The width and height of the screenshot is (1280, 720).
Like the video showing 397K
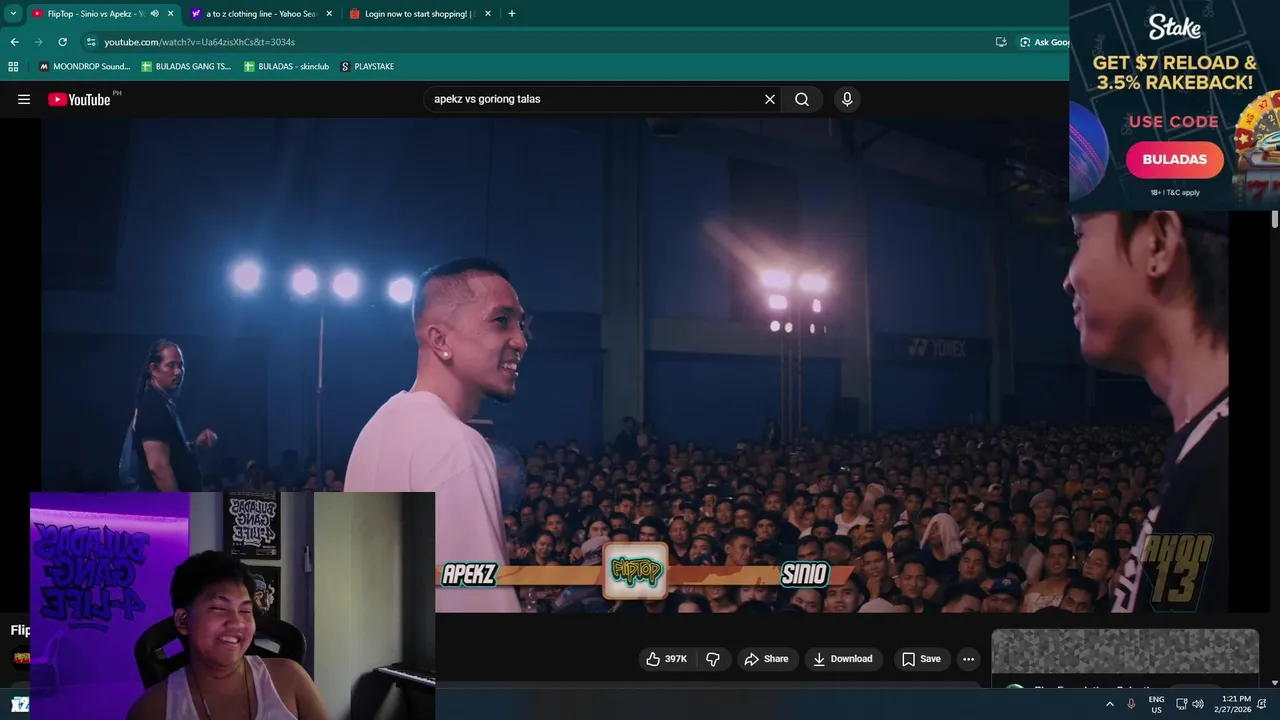coord(667,659)
